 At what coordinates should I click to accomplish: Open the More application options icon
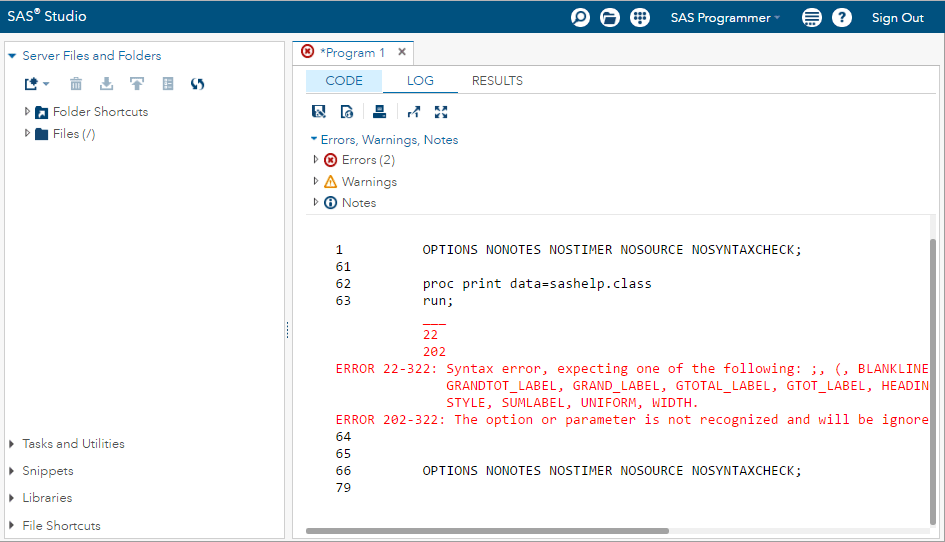click(812, 17)
